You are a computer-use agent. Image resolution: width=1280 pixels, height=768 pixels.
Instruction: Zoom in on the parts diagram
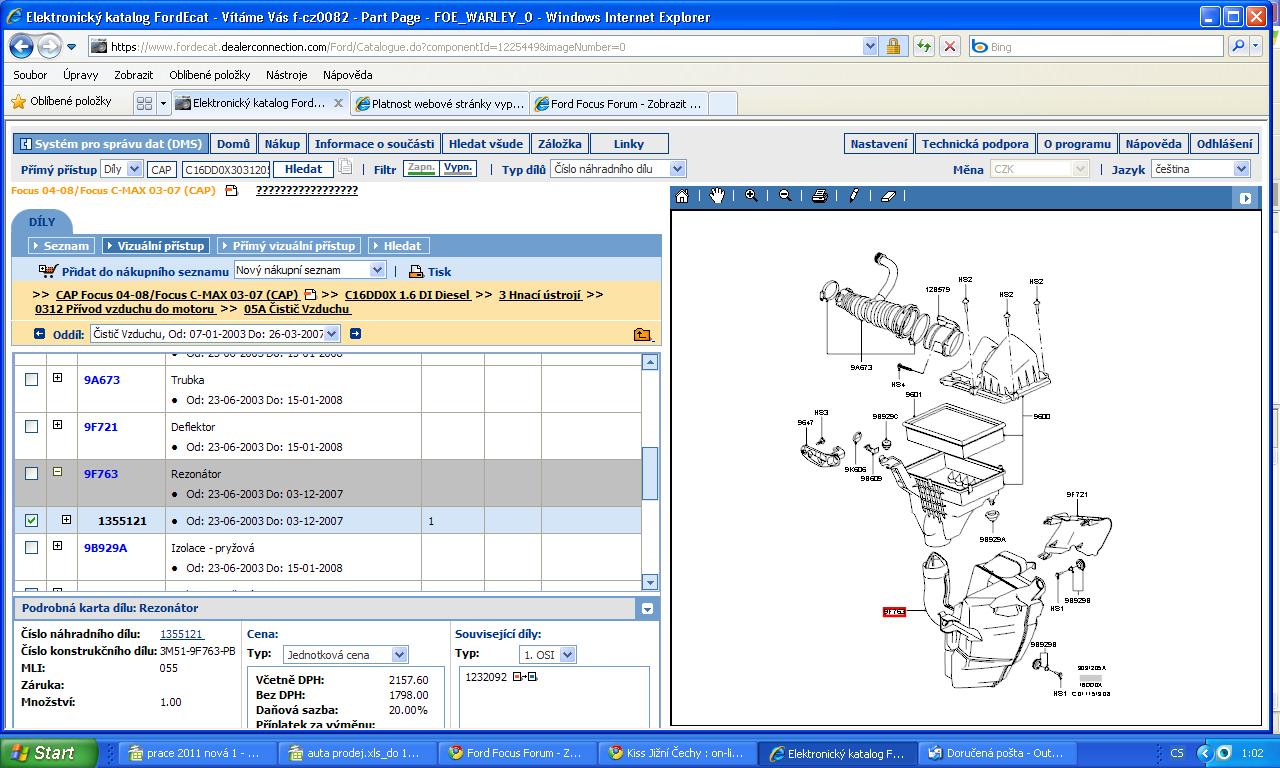(x=751, y=196)
